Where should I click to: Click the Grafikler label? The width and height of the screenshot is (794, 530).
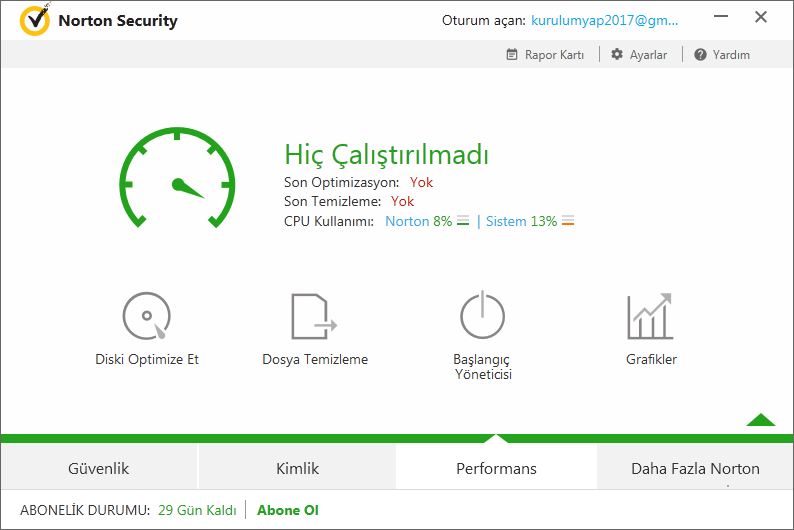pyautogui.click(x=651, y=359)
